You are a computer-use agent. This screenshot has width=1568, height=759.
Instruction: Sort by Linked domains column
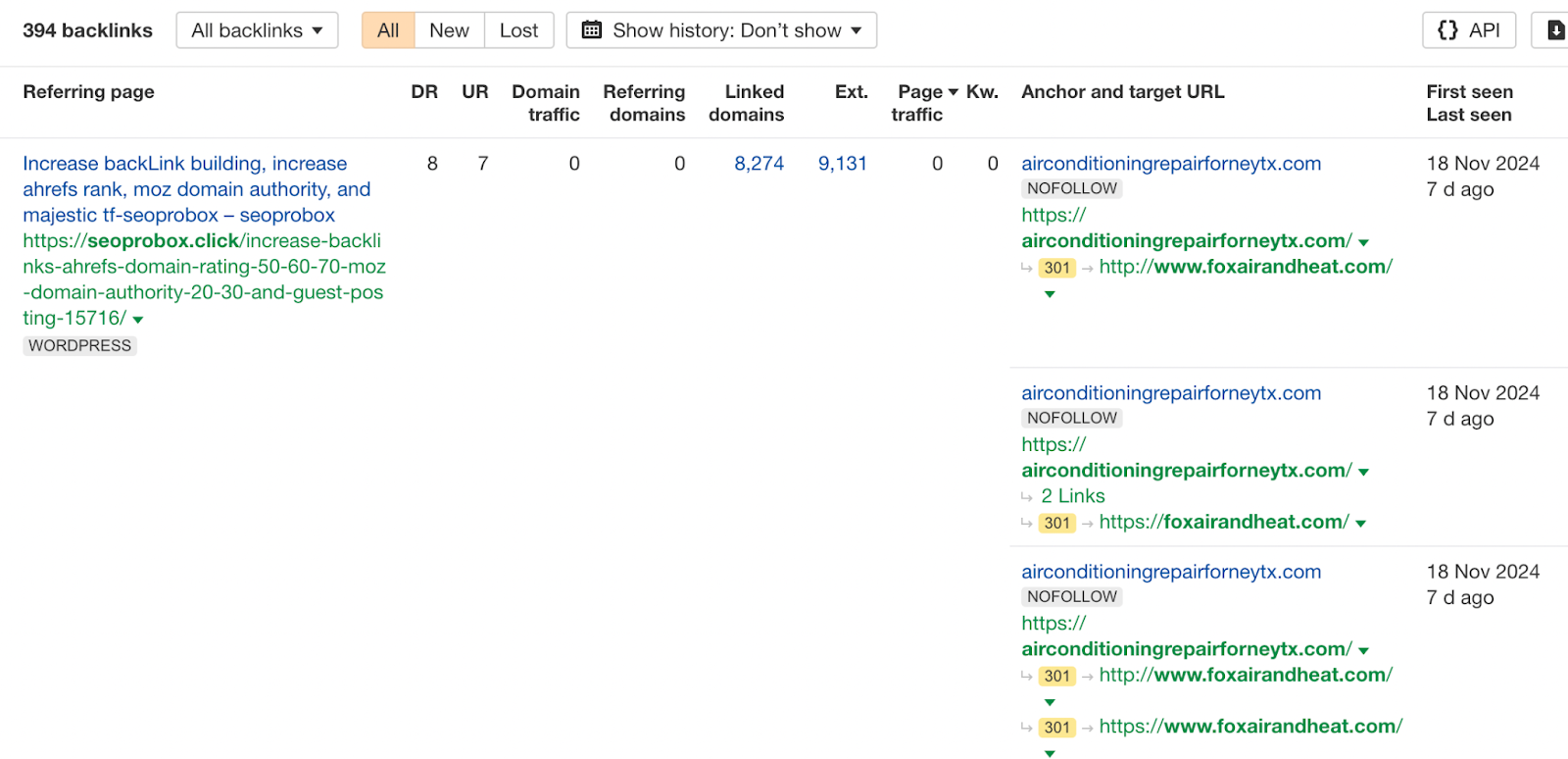pos(747,103)
